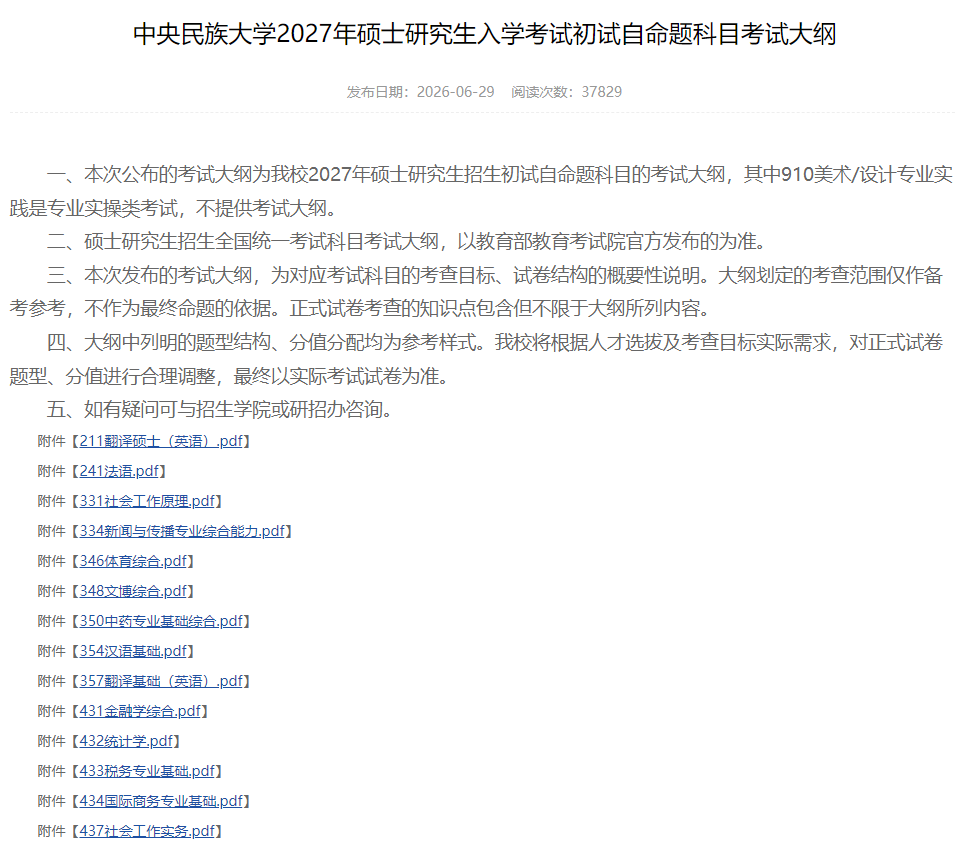The image size is (955, 846).
Task: Open the 348文博综合.pdf attachment
Action: click(133, 591)
